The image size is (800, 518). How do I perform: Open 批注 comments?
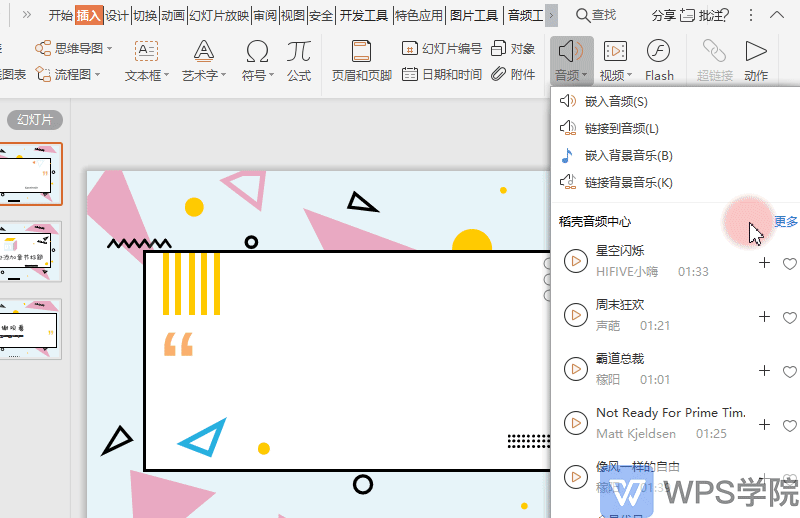tap(705, 15)
